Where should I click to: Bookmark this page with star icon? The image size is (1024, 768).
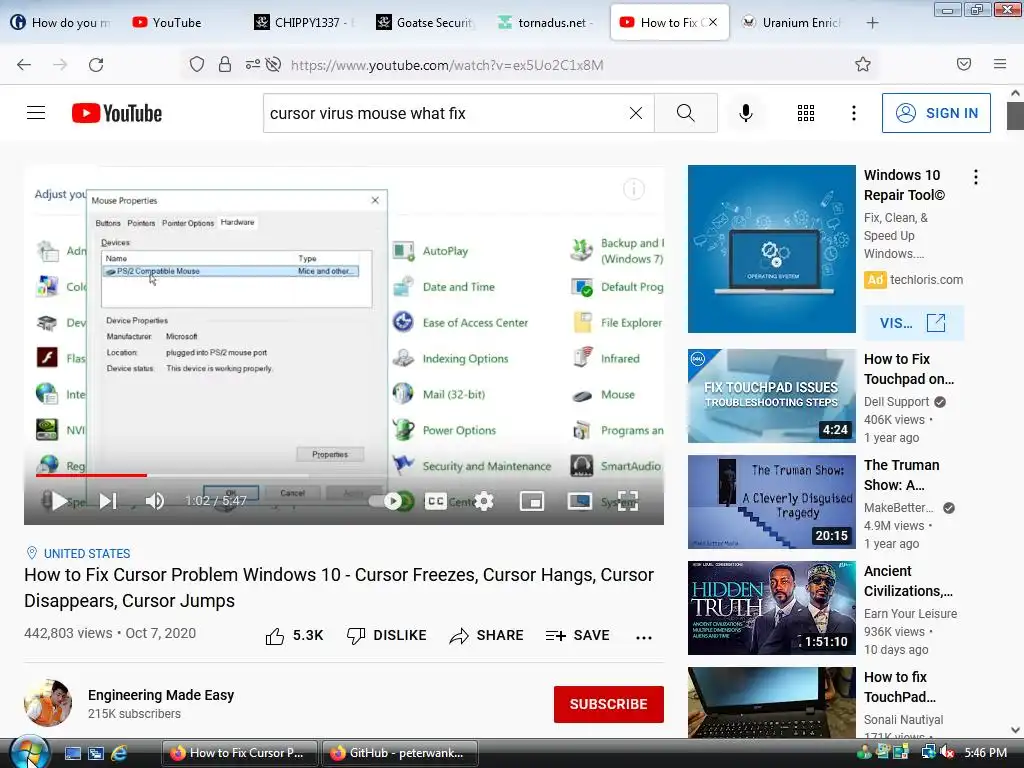click(x=863, y=65)
